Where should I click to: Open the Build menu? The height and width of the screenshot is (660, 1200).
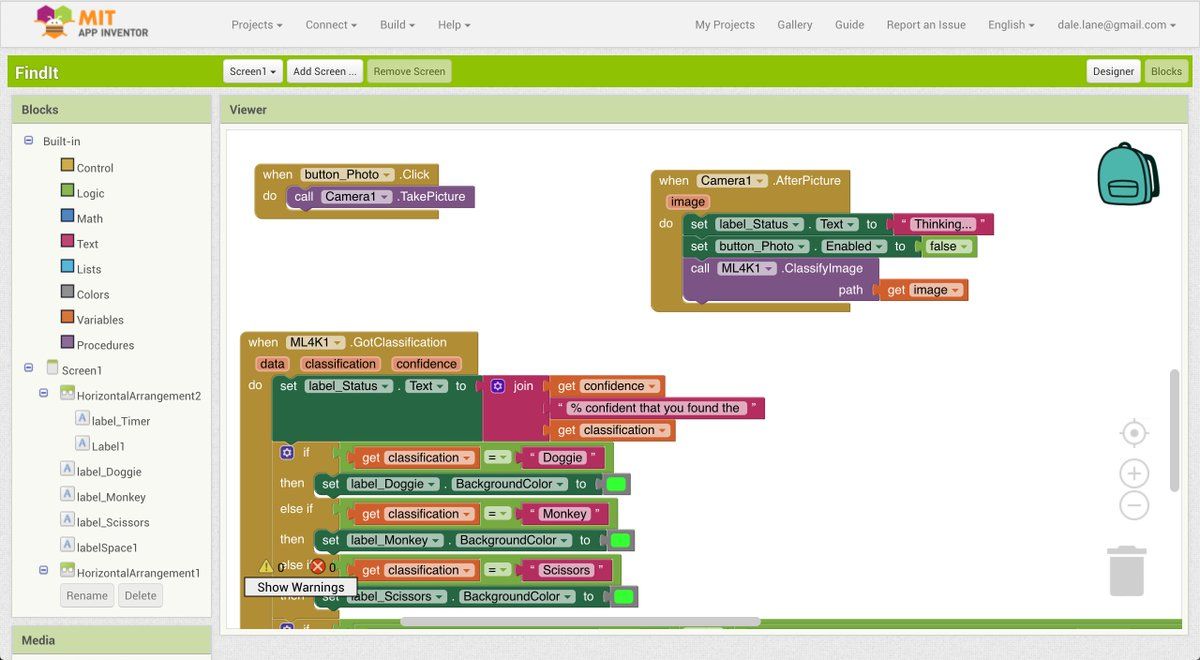click(397, 25)
